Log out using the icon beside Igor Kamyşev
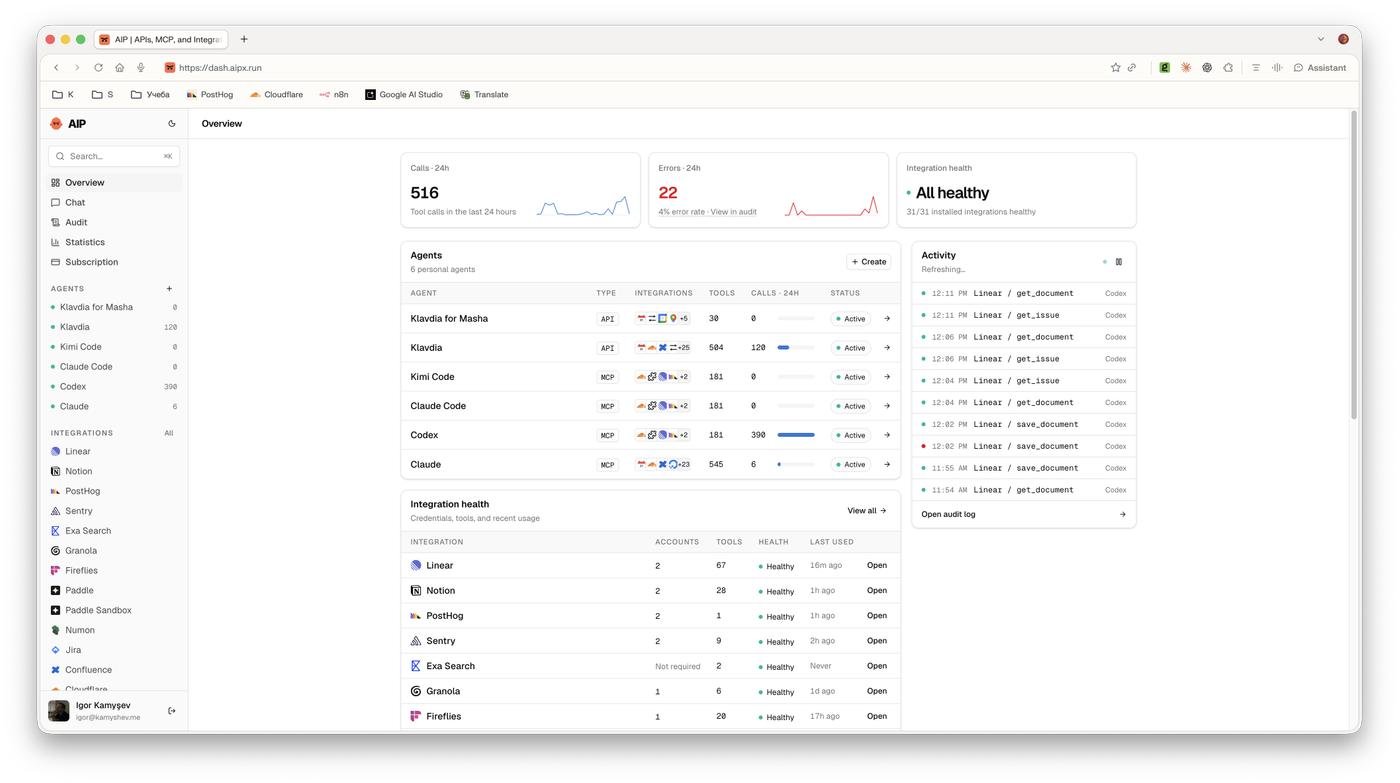Viewport: 1400px width, 783px height. [x=172, y=711]
